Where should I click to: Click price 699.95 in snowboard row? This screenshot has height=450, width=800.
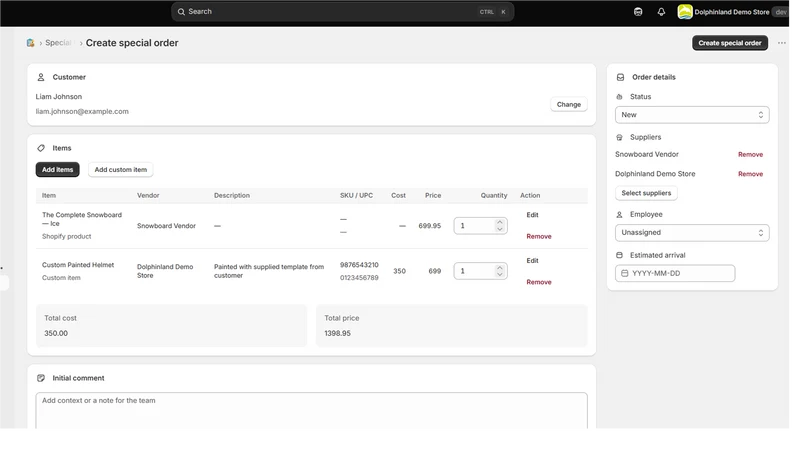(430, 226)
